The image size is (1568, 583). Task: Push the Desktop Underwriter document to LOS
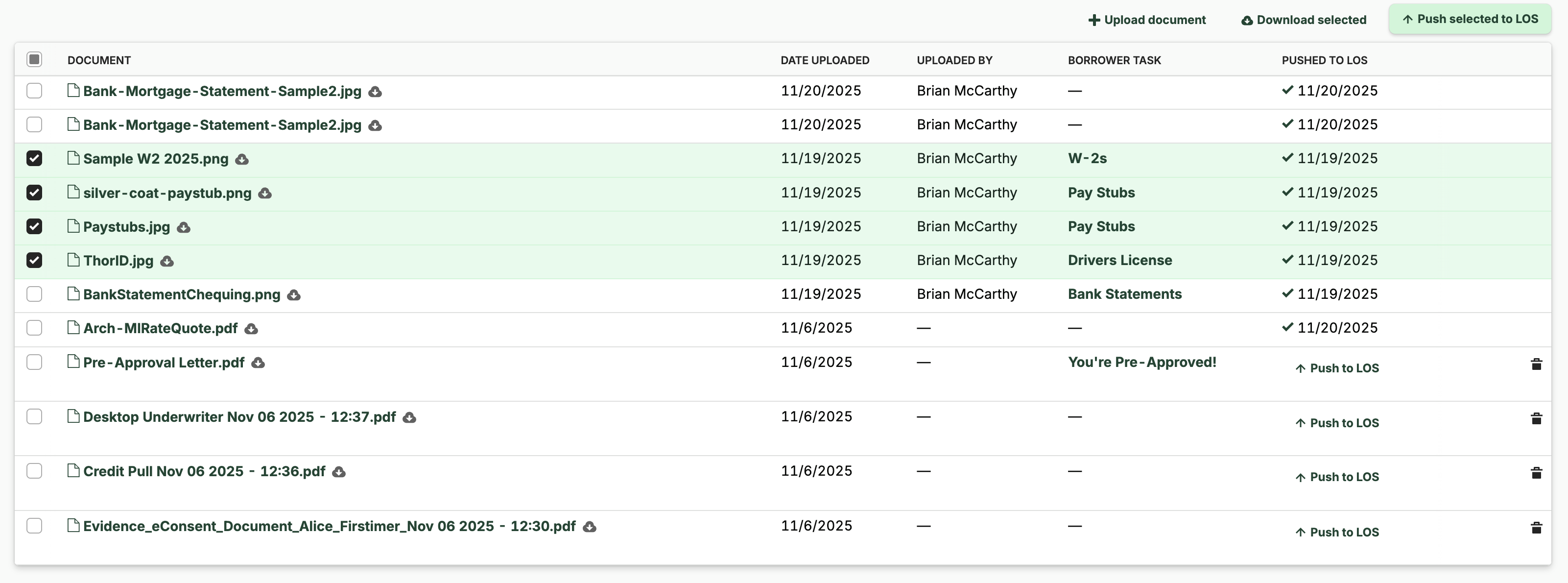click(x=1337, y=423)
